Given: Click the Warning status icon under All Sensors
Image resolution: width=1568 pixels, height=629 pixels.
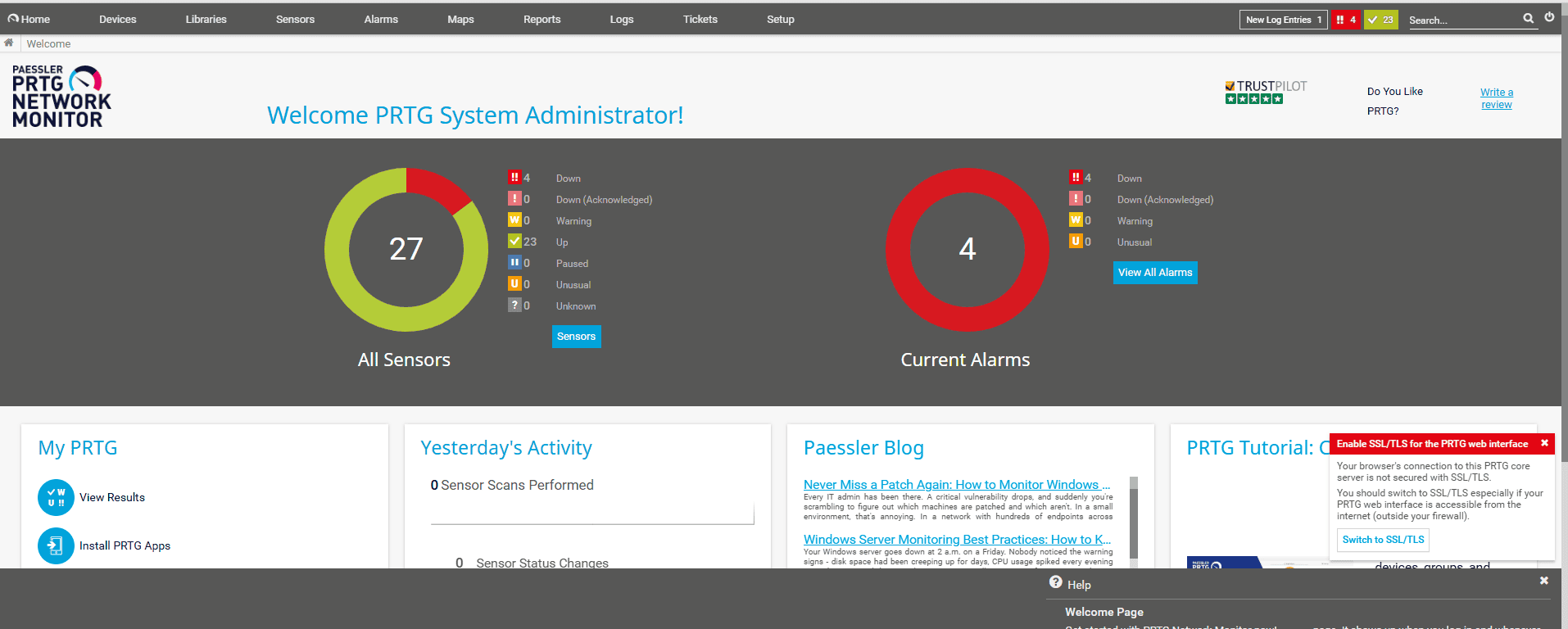Looking at the screenshot, I should [514, 219].
